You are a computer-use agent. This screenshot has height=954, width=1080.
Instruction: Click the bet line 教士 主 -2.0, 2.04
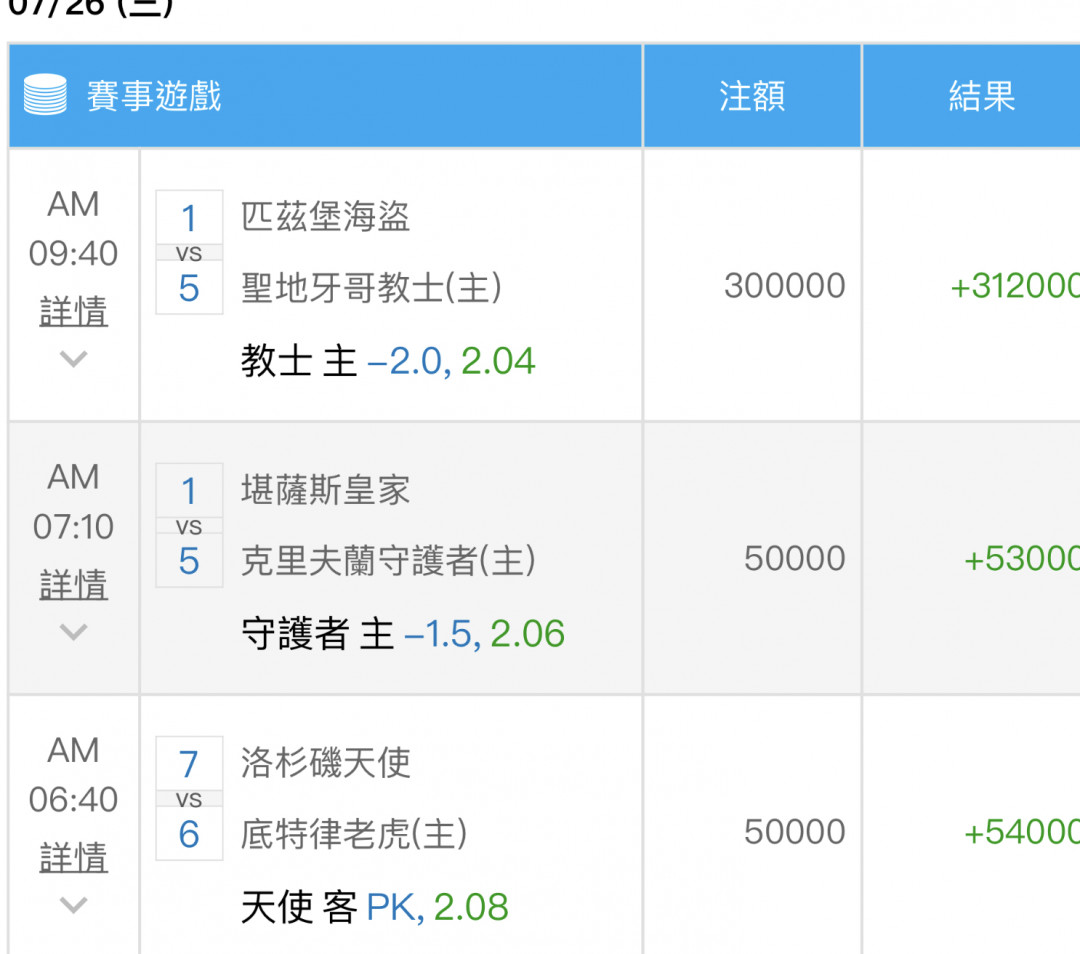tap(388, 361)
